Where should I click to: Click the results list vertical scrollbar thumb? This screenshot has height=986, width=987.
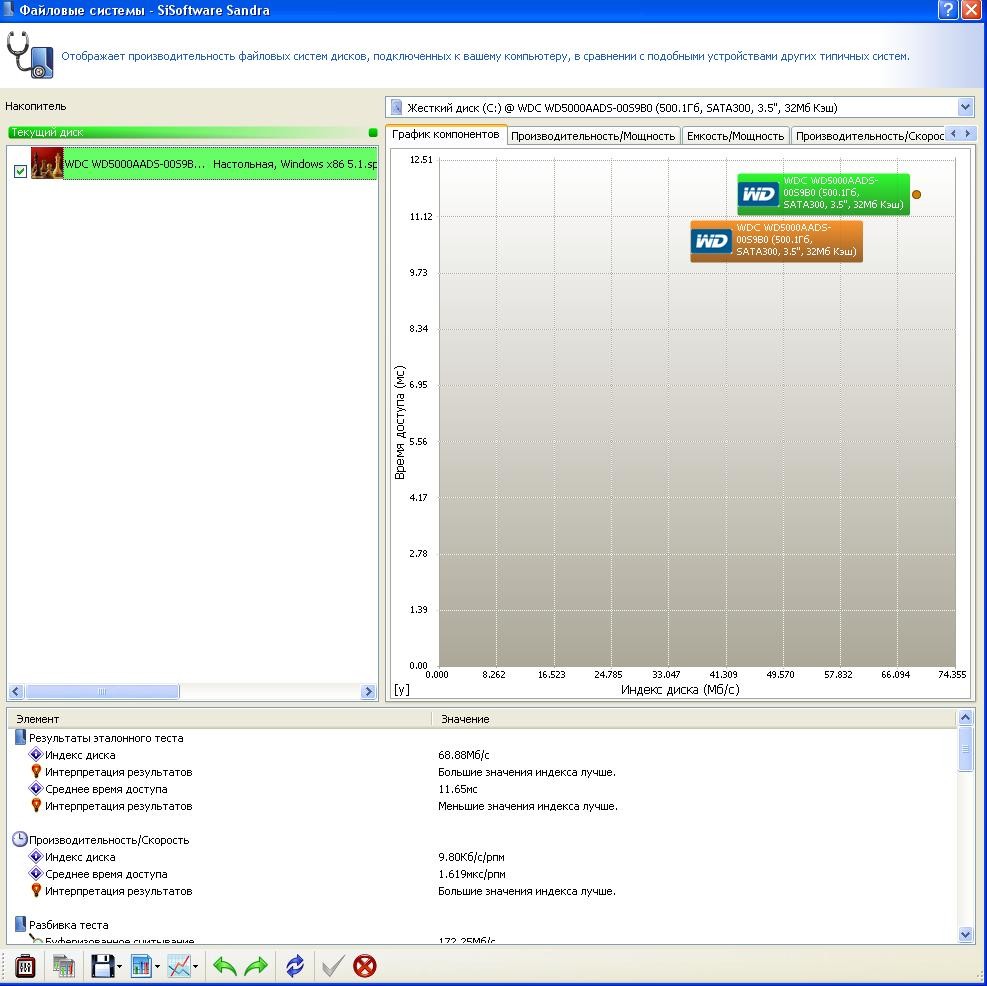(965, 748)
